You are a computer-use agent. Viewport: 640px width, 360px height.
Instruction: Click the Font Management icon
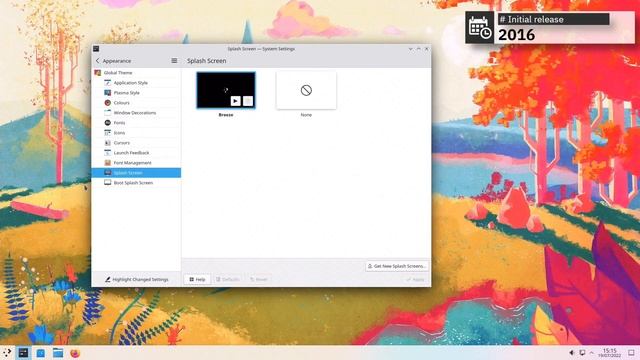(x=107, y=163)
